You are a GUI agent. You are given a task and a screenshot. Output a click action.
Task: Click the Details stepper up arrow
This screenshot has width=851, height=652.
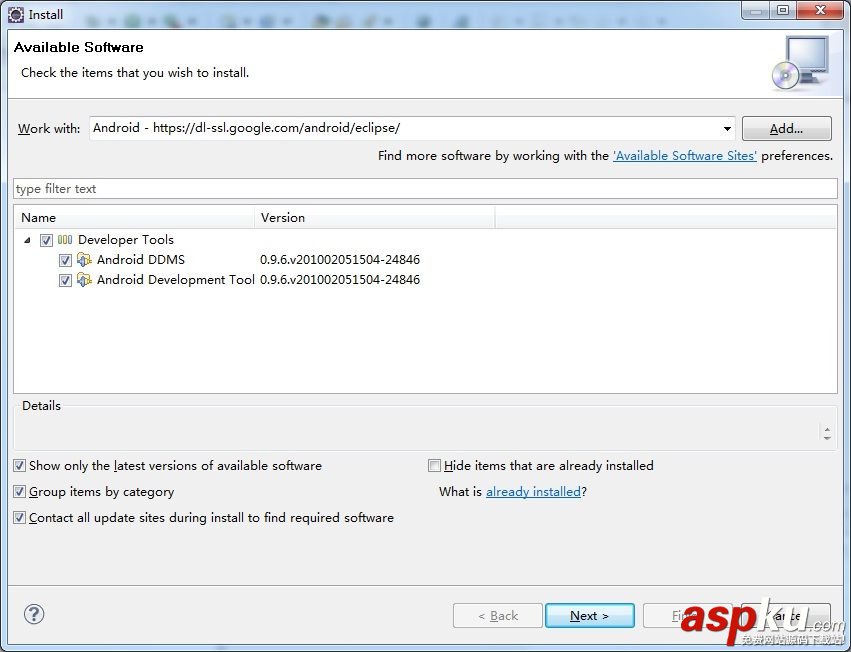coord(827,429)
